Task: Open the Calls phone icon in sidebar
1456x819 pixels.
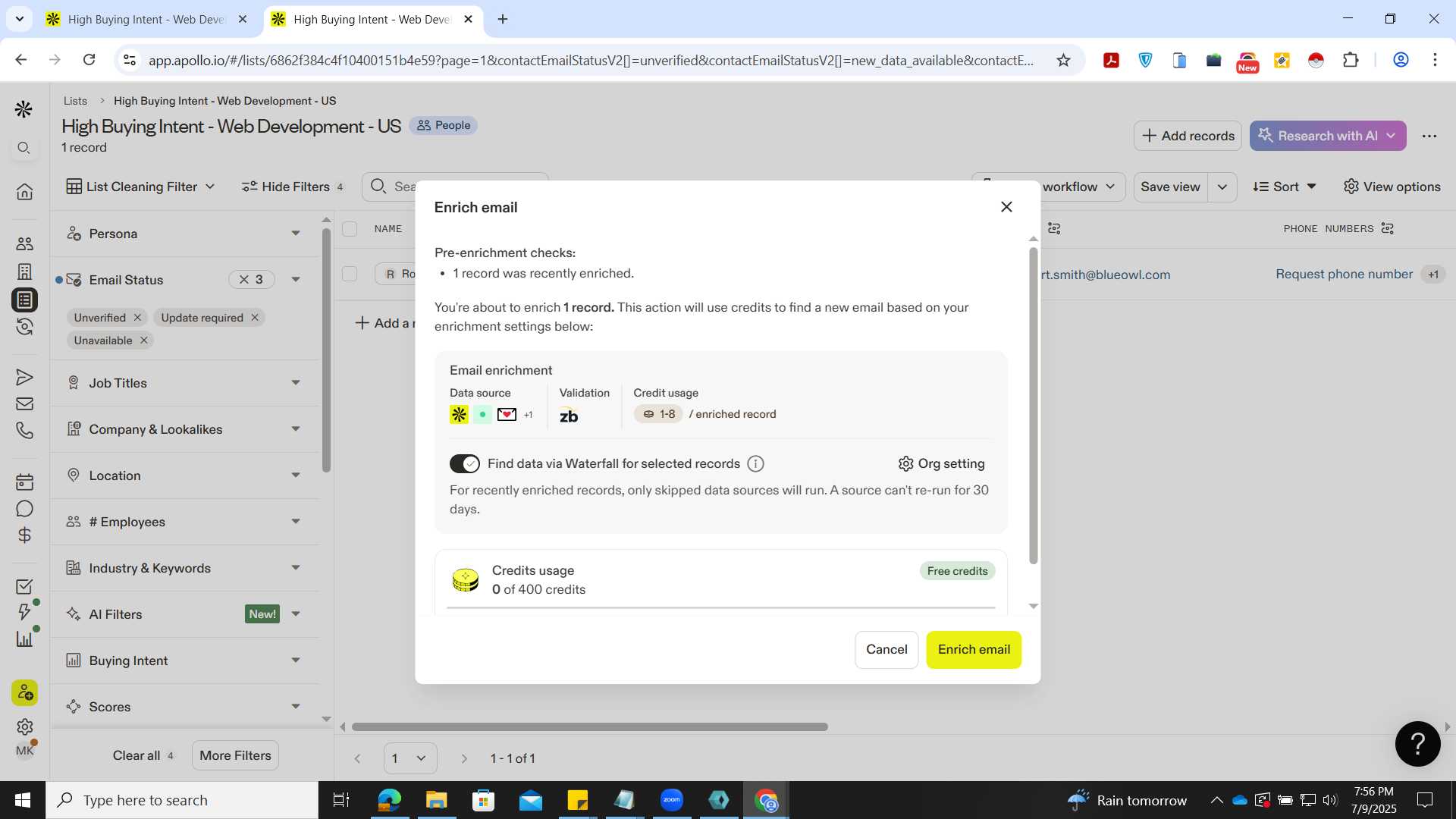Action: click(x=24, y=431)
